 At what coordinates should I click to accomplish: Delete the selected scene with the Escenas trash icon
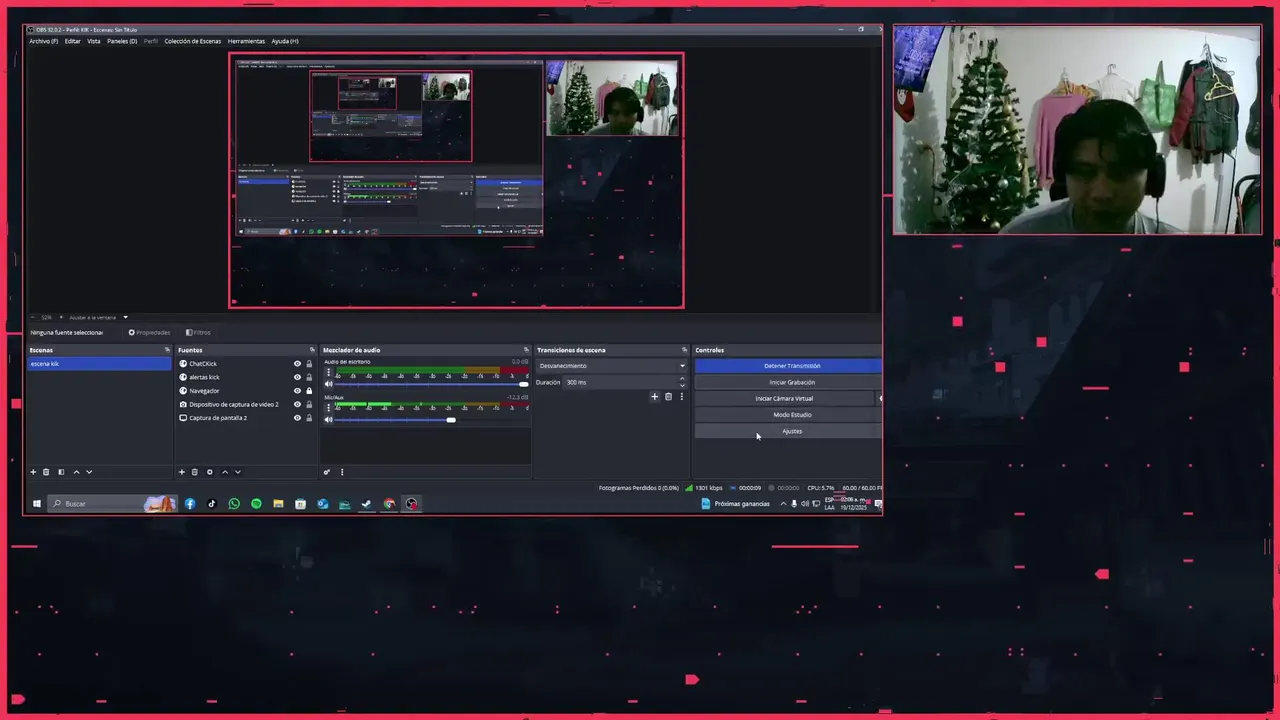click(x=46, y=472)
